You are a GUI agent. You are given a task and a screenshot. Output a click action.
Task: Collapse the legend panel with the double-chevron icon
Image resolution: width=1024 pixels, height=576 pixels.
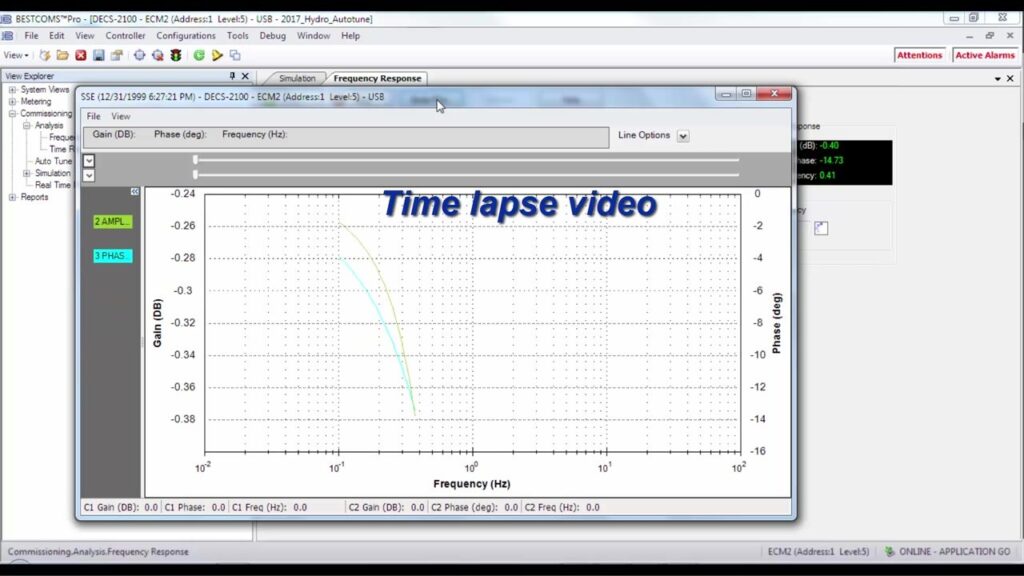point(134,191)
